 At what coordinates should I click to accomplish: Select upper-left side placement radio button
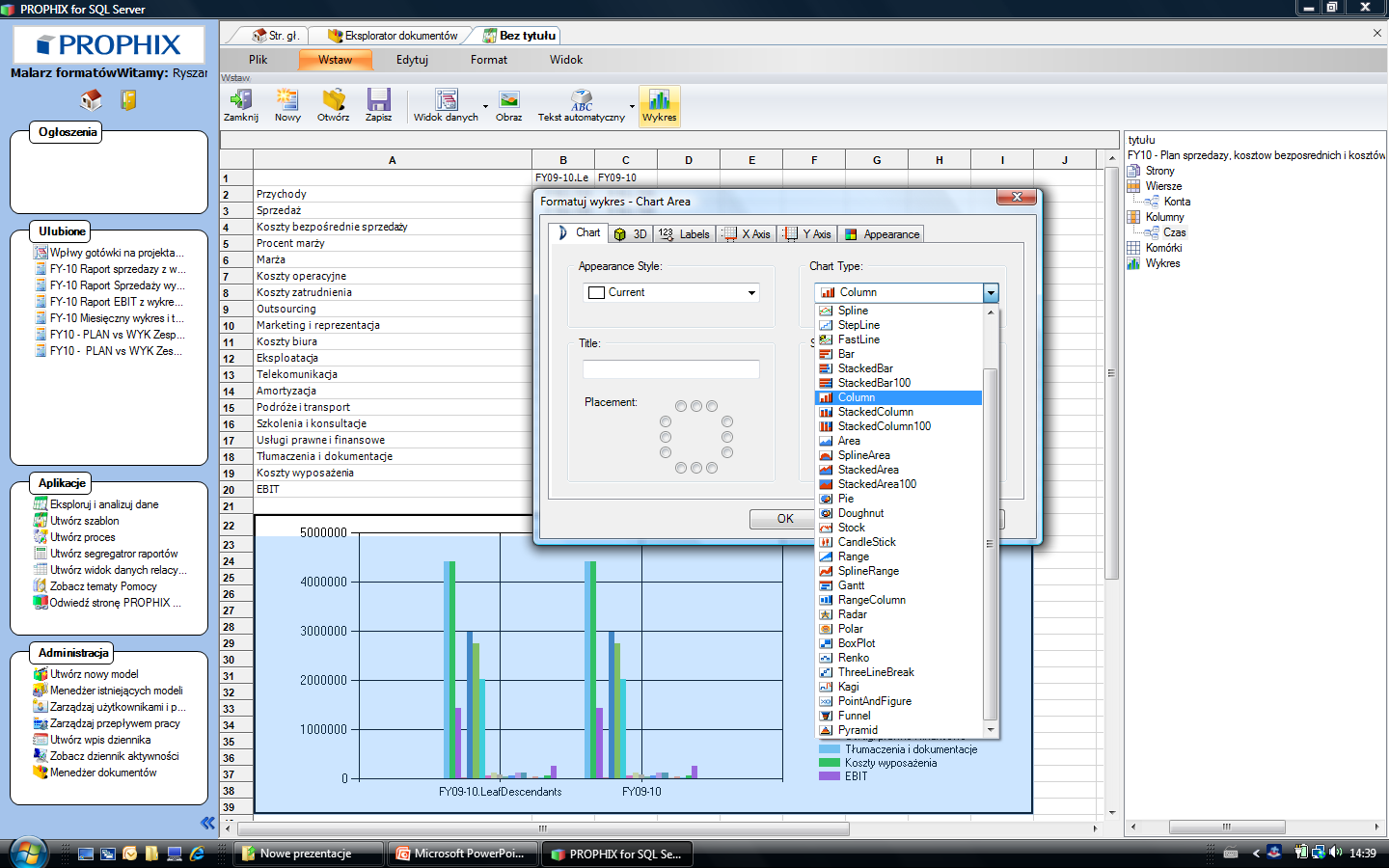(x=666, y=421)
